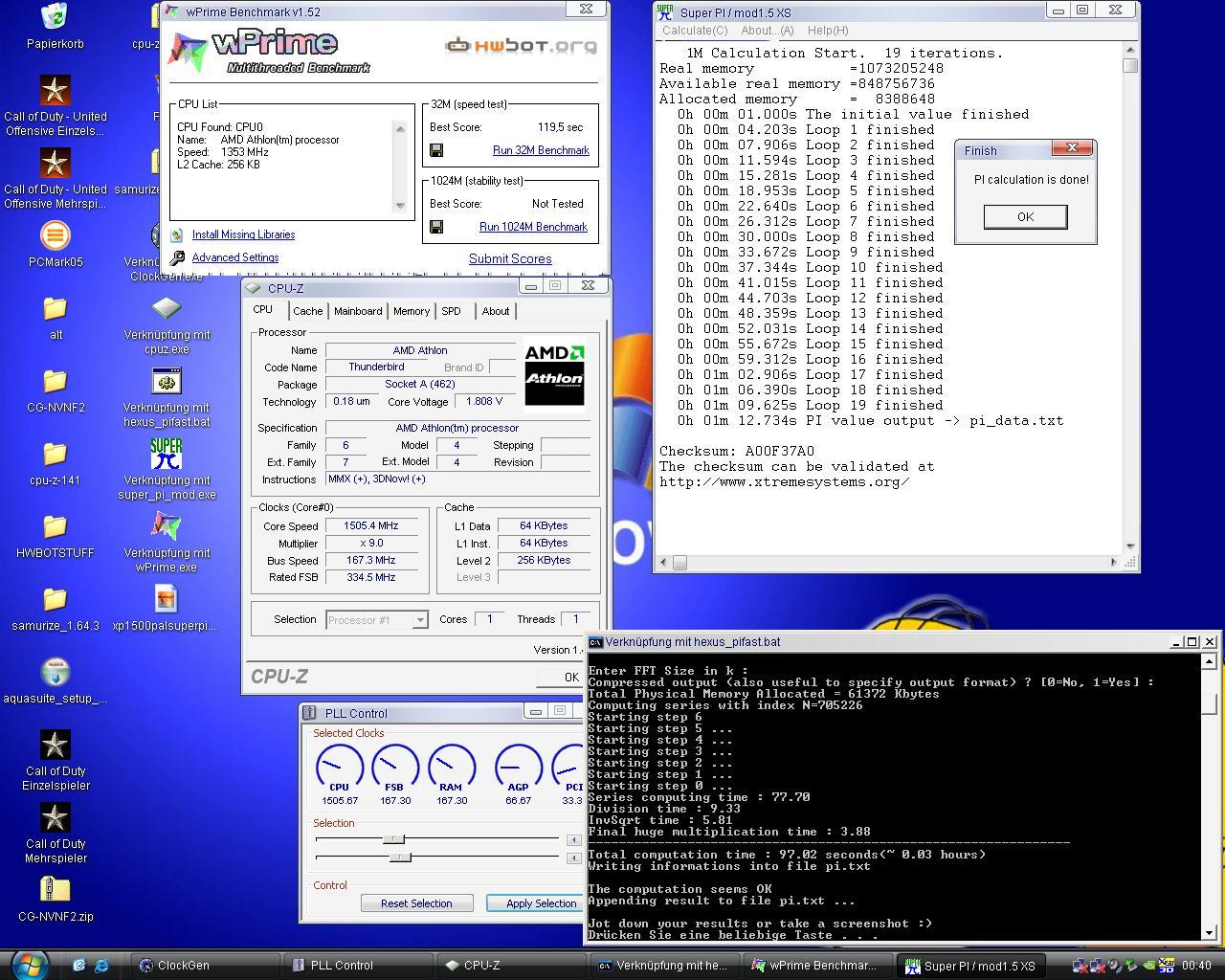The height and width of the screenshot is (980, 1225).
Task: Switch to the Mainboard tab in CPU-Z
Action: [x=358, y=311]
